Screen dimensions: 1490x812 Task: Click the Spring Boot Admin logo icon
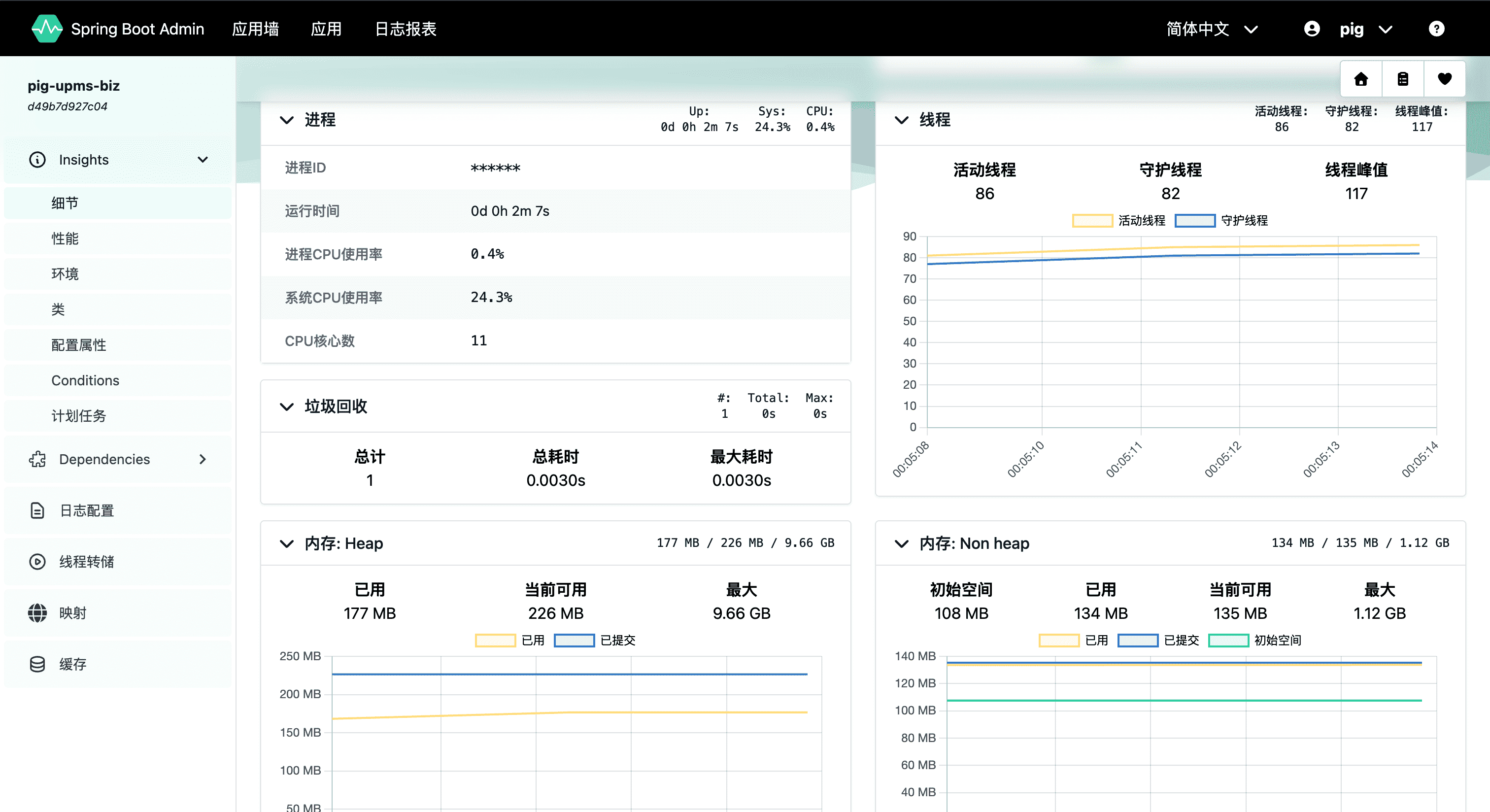coord(47,29)
